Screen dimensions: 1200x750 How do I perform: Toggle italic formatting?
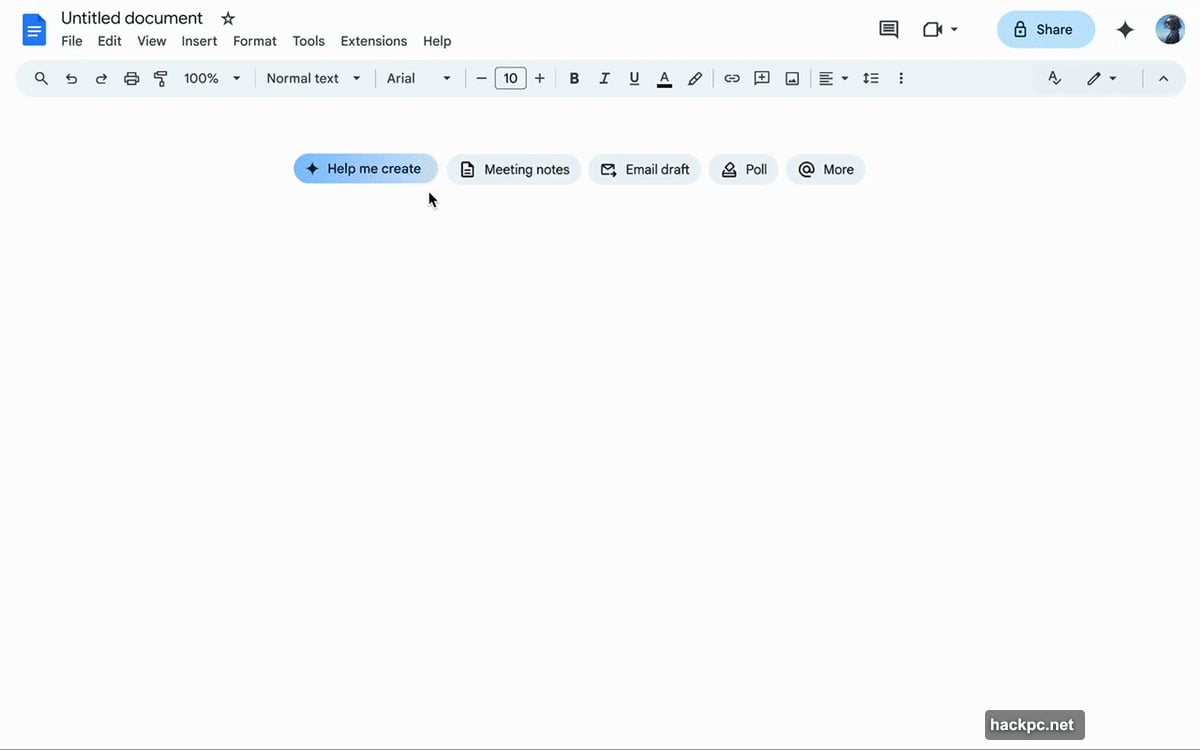coord(604,78)
